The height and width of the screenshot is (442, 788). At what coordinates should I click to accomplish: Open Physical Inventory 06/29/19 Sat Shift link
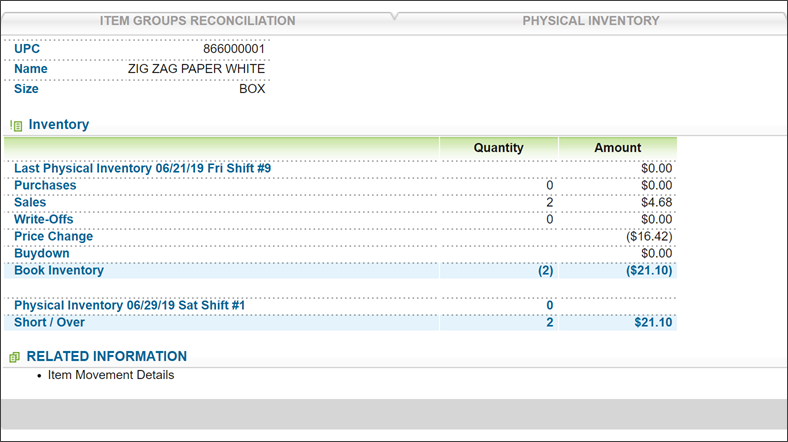[x=129, y=305]
